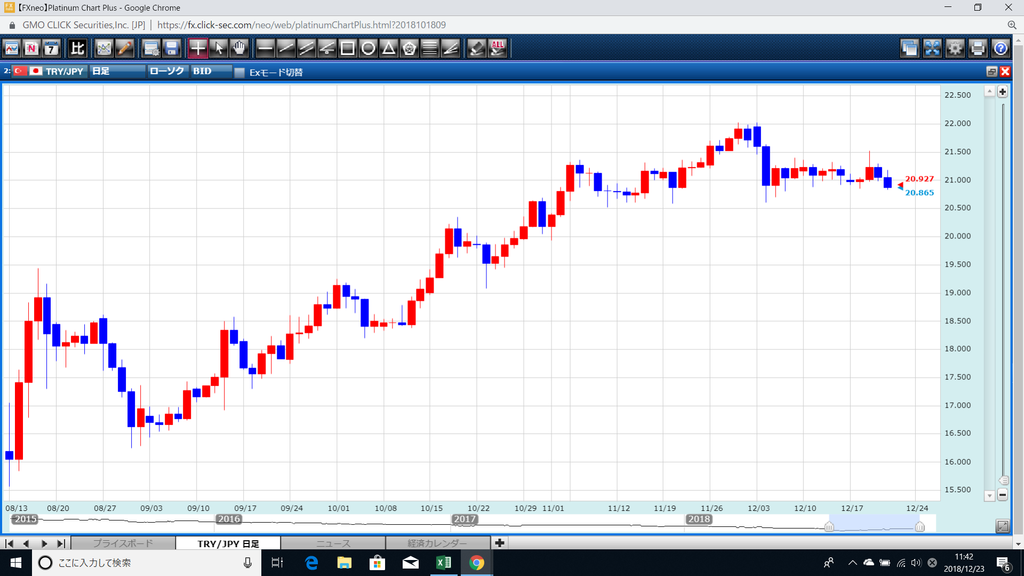1024x576 pixels.
Task: Click the erase ALL drawings icon
Action: coord(498,48)
